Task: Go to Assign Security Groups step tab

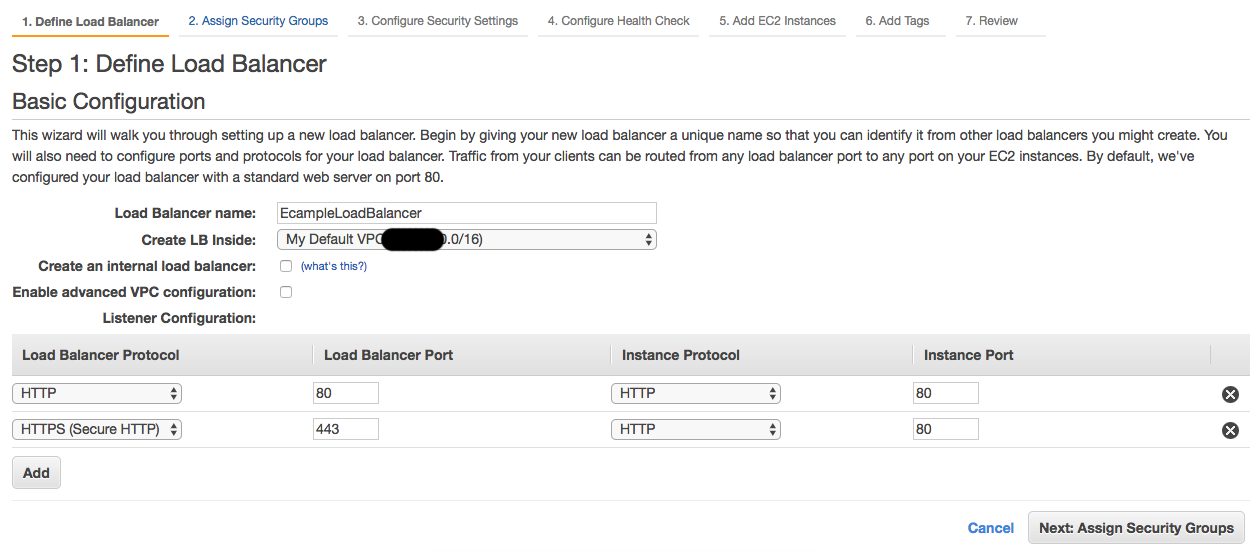Action: tap(258, 21)
